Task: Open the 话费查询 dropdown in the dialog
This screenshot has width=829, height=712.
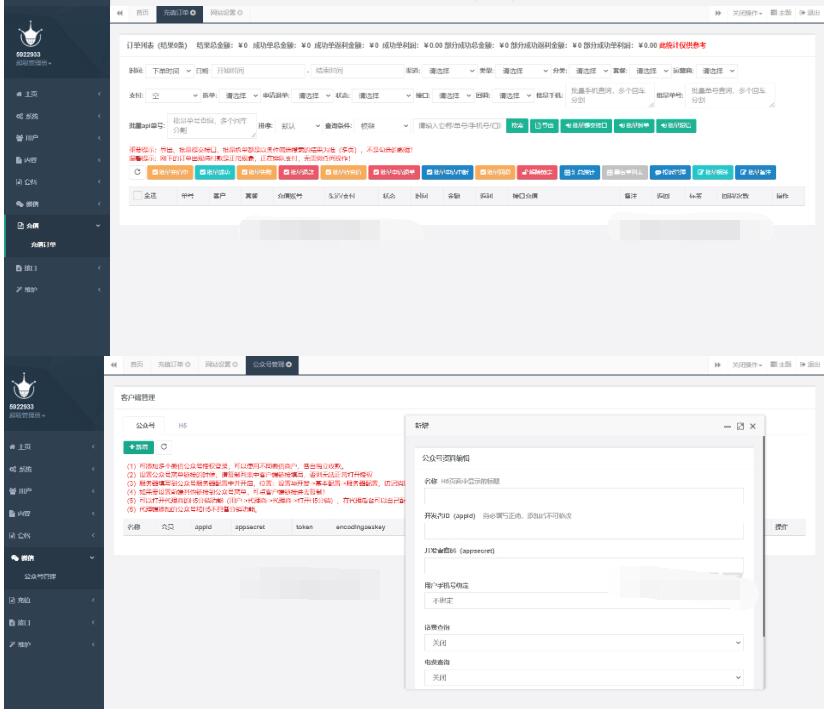Action: [584, 643]
